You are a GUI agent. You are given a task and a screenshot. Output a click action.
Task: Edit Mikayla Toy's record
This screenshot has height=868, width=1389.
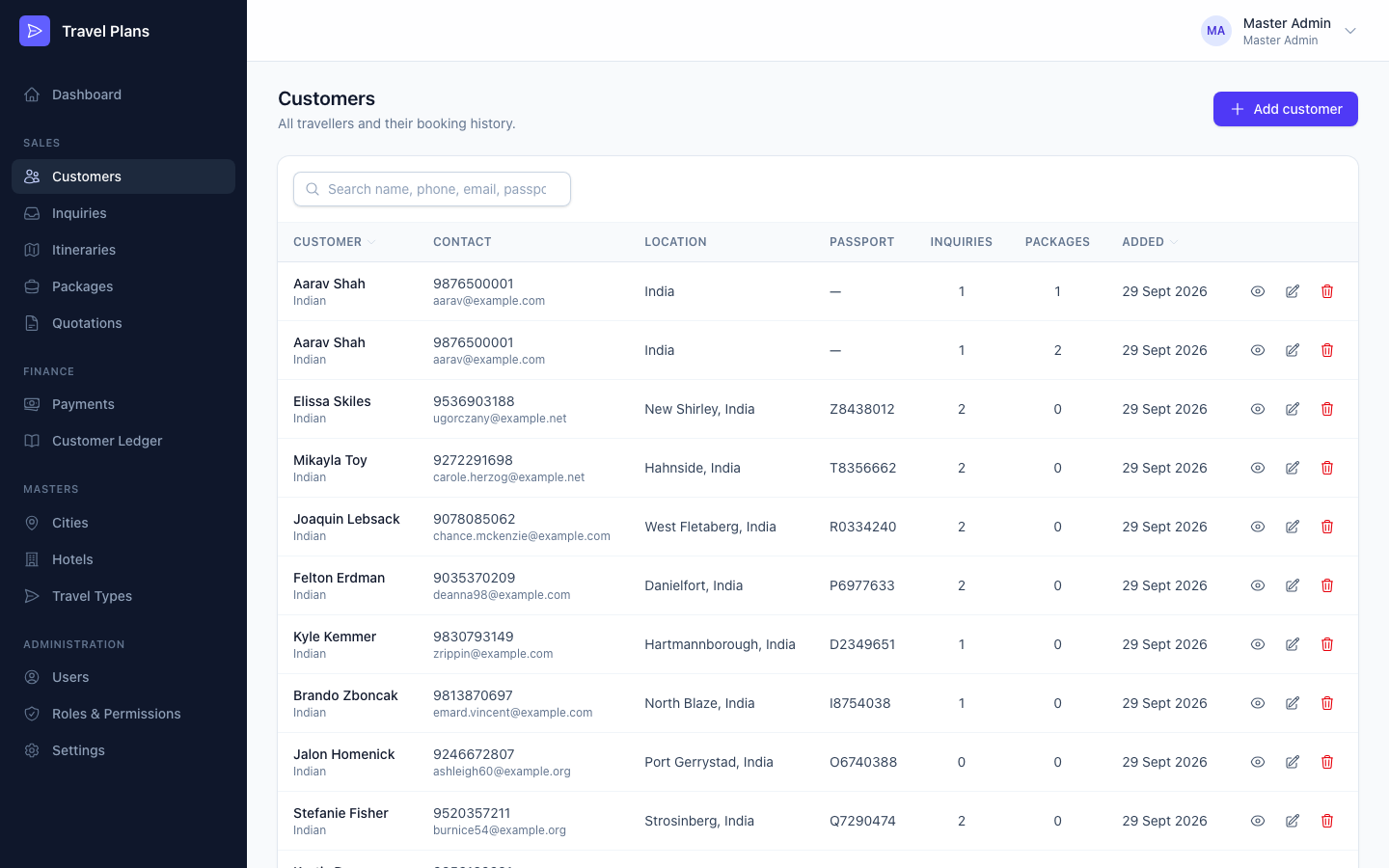click(x=1293, y=468)
